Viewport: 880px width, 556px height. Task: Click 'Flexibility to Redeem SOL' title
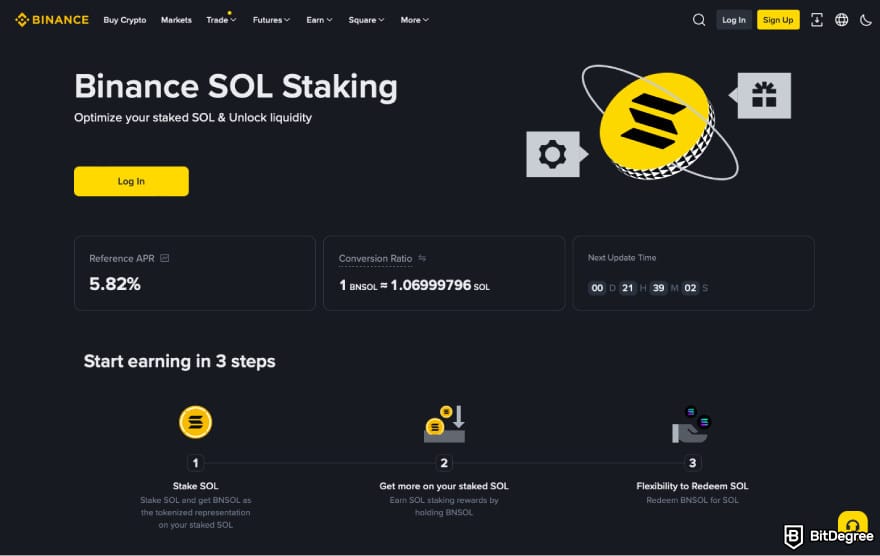(692, 486)
